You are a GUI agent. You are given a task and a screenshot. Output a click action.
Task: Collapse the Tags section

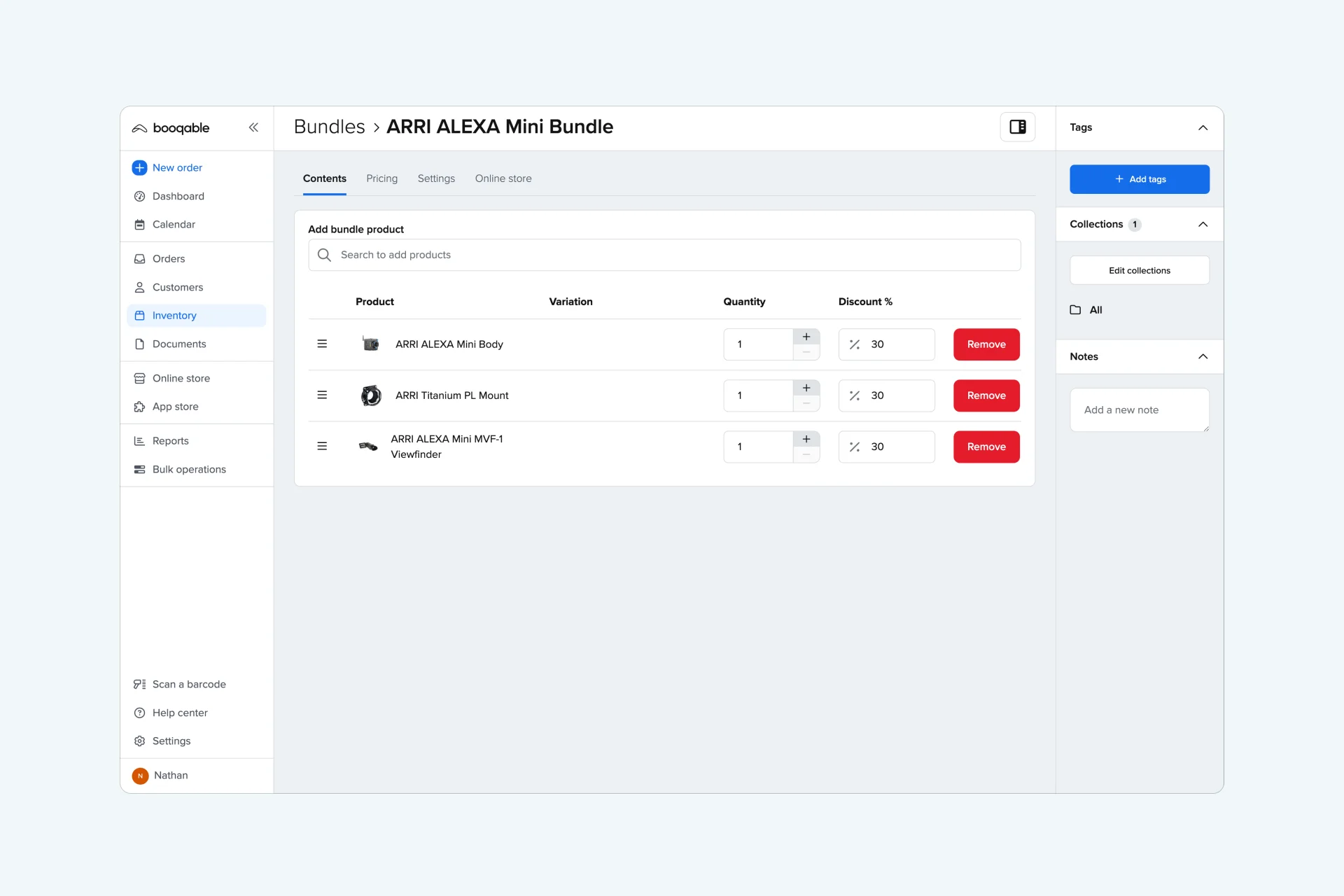pyautogui.click(x=1203, y=128)
